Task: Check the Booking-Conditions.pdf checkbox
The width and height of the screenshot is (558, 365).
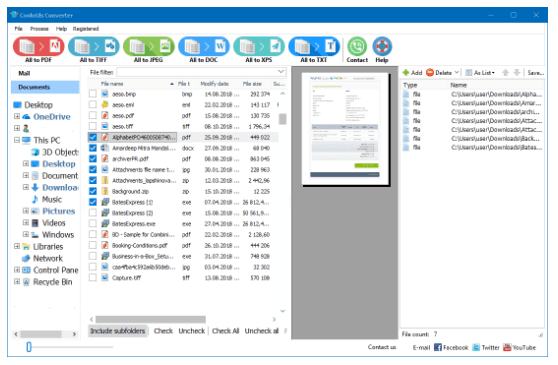Action: (93, 245)
